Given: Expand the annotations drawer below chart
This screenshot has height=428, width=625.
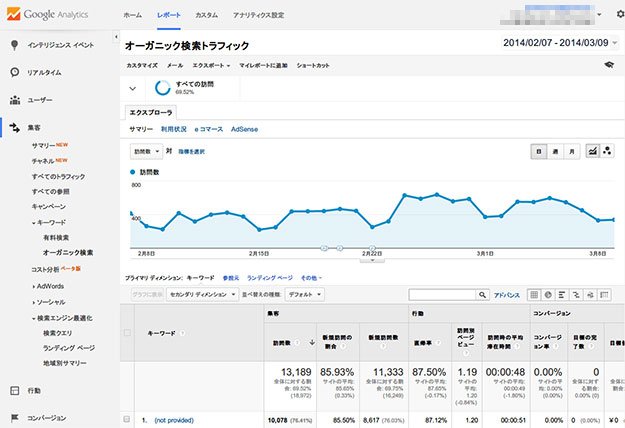Looking at the screenshot, I should (x=372, y=261).
